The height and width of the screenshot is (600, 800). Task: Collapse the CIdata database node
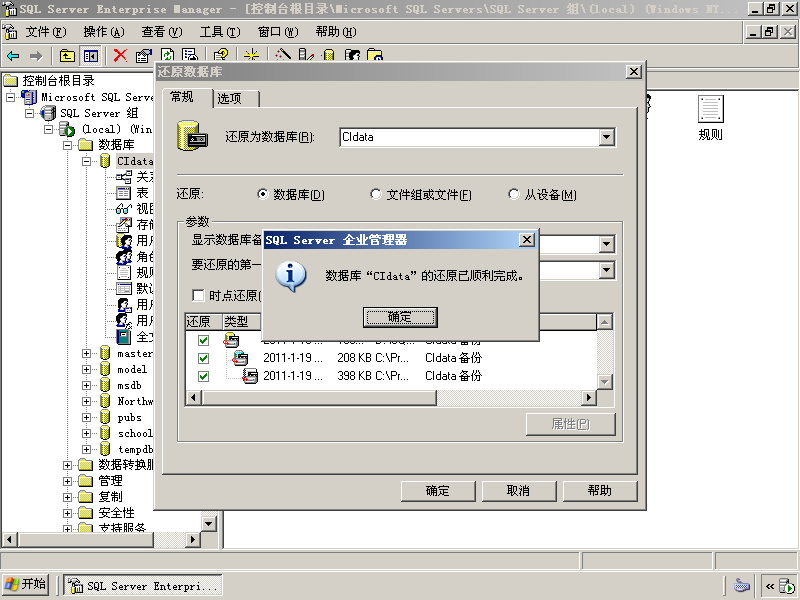[86, 161]
